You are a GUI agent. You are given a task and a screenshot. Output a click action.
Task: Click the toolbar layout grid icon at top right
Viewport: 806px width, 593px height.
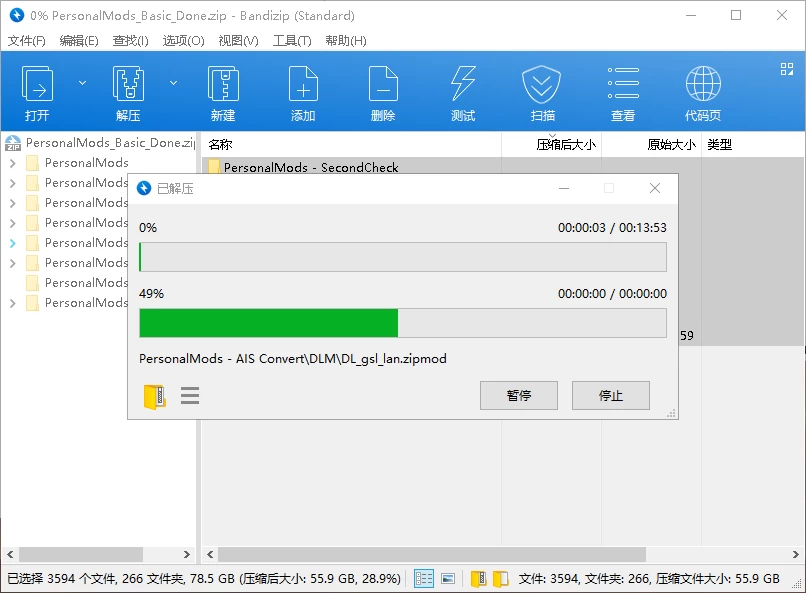click(x=786, y=69)
